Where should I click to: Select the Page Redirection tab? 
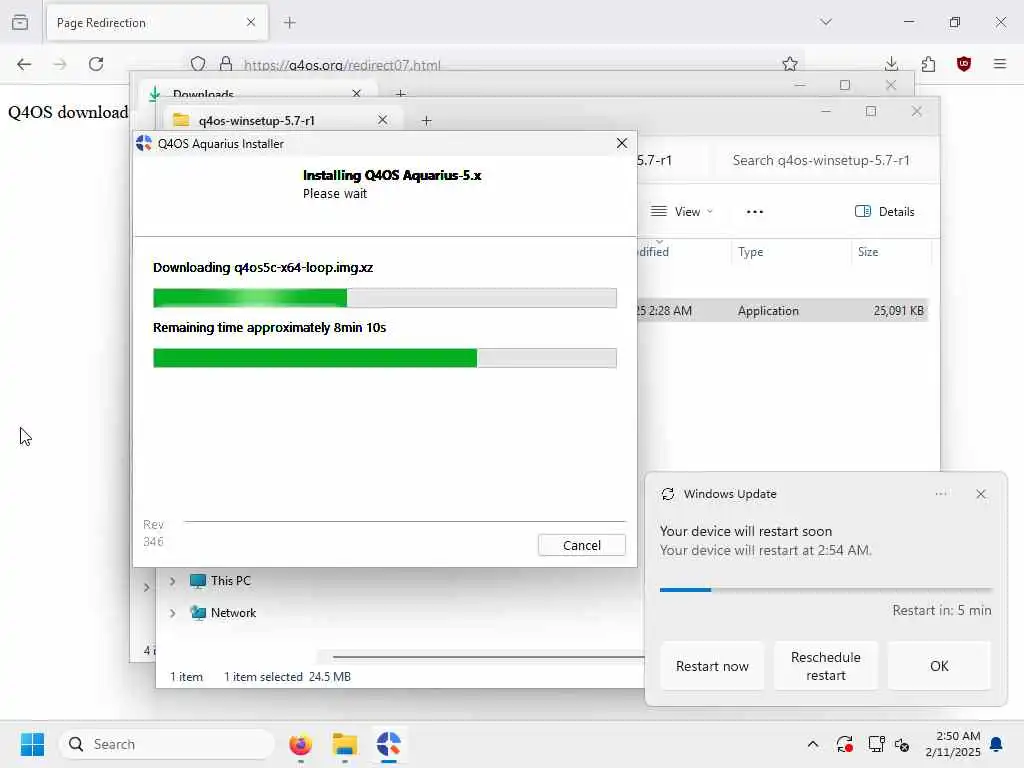pyautogui.click(x=157, y=23)
